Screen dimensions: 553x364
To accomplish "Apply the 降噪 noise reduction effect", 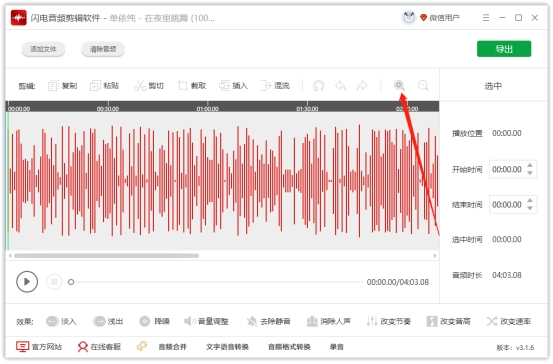I will 154,321.
